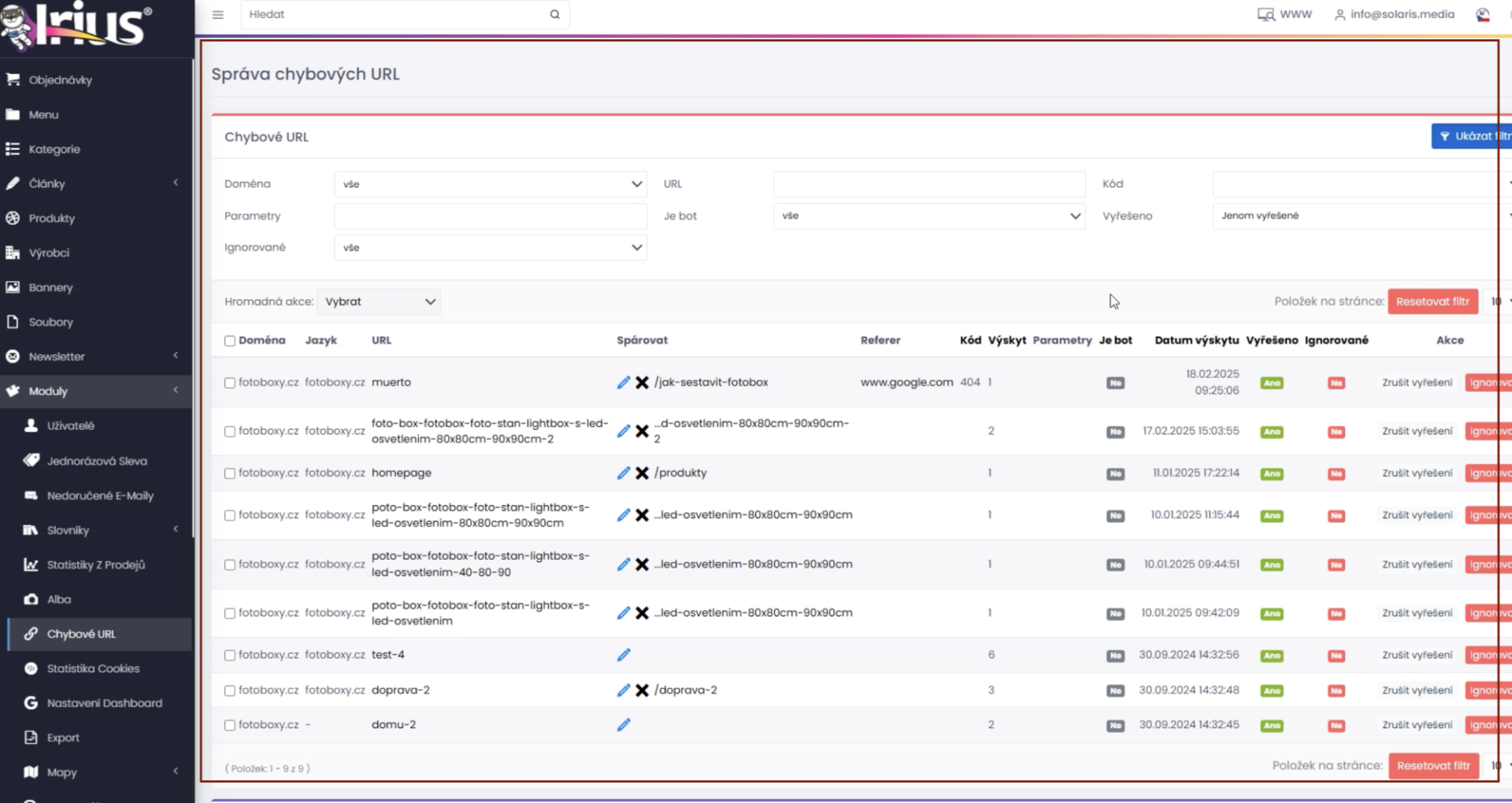The height and width of the screenshot is (803, 1512).
Task: Open the WWW monitor icon in header
Action: tap(1266, 14)
